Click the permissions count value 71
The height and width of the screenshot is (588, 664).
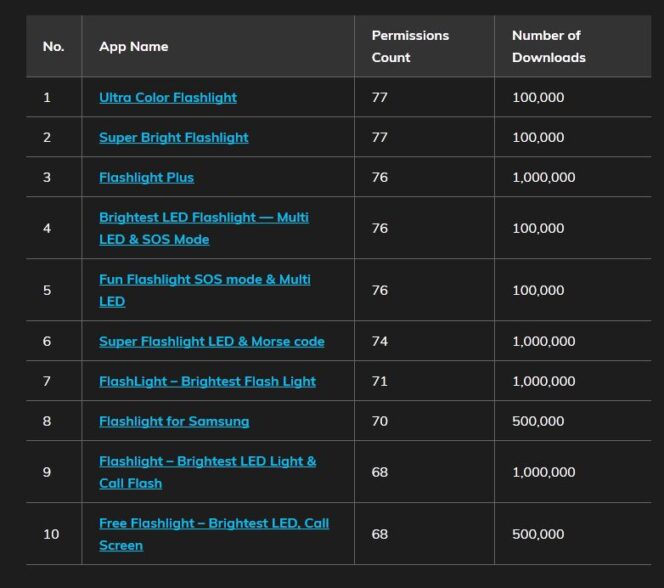pos(380,382)
